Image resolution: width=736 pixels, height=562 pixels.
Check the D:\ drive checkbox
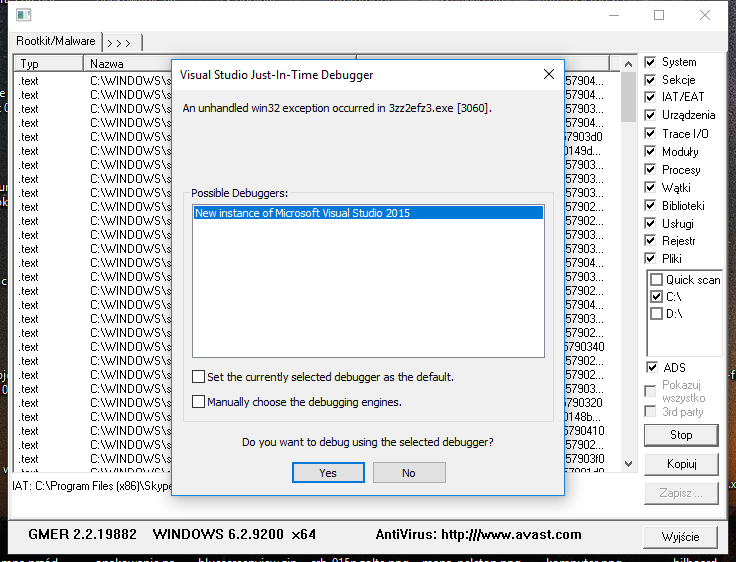tap(656, 314)
